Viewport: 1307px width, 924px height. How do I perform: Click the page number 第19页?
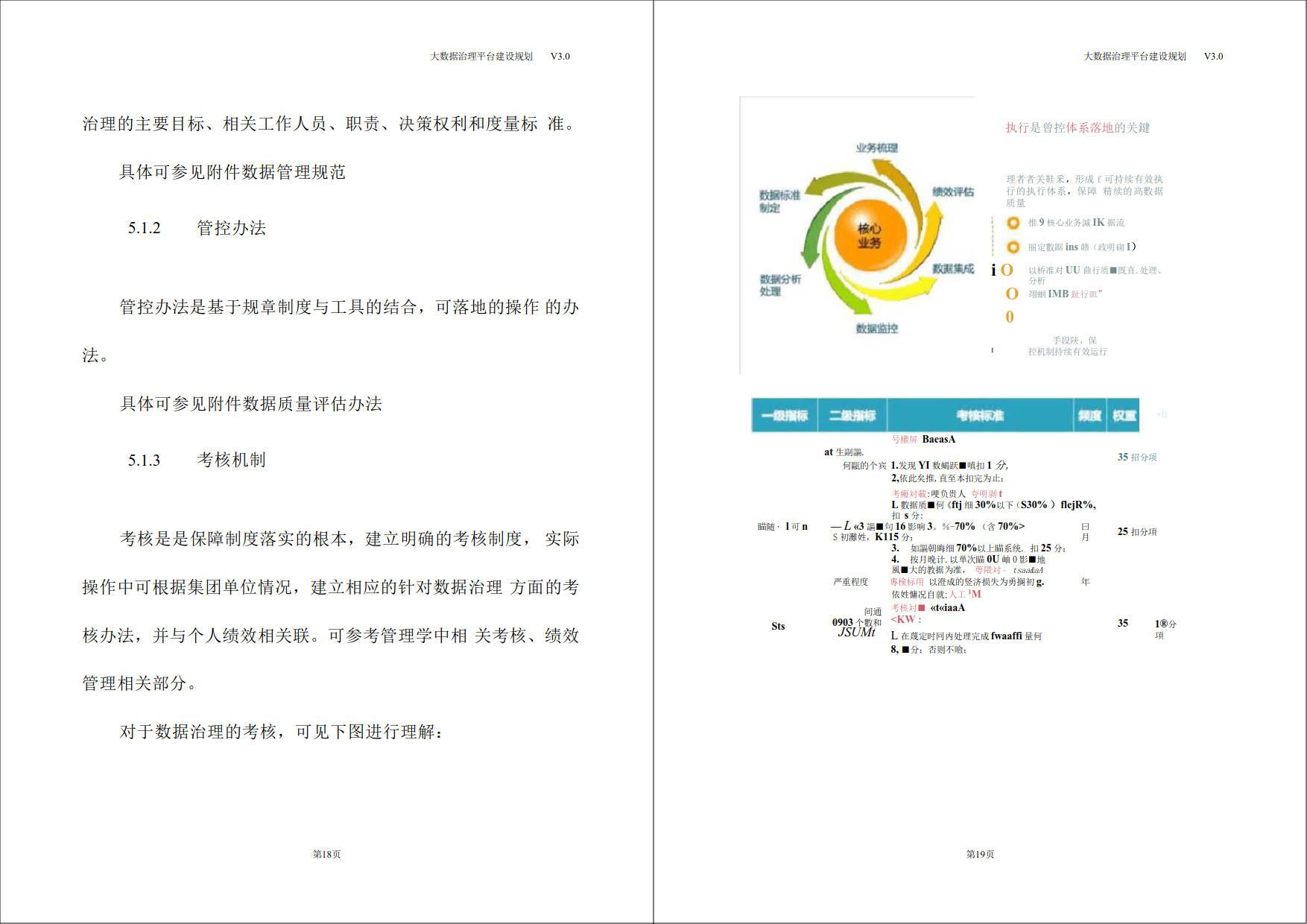pos(980,854)
